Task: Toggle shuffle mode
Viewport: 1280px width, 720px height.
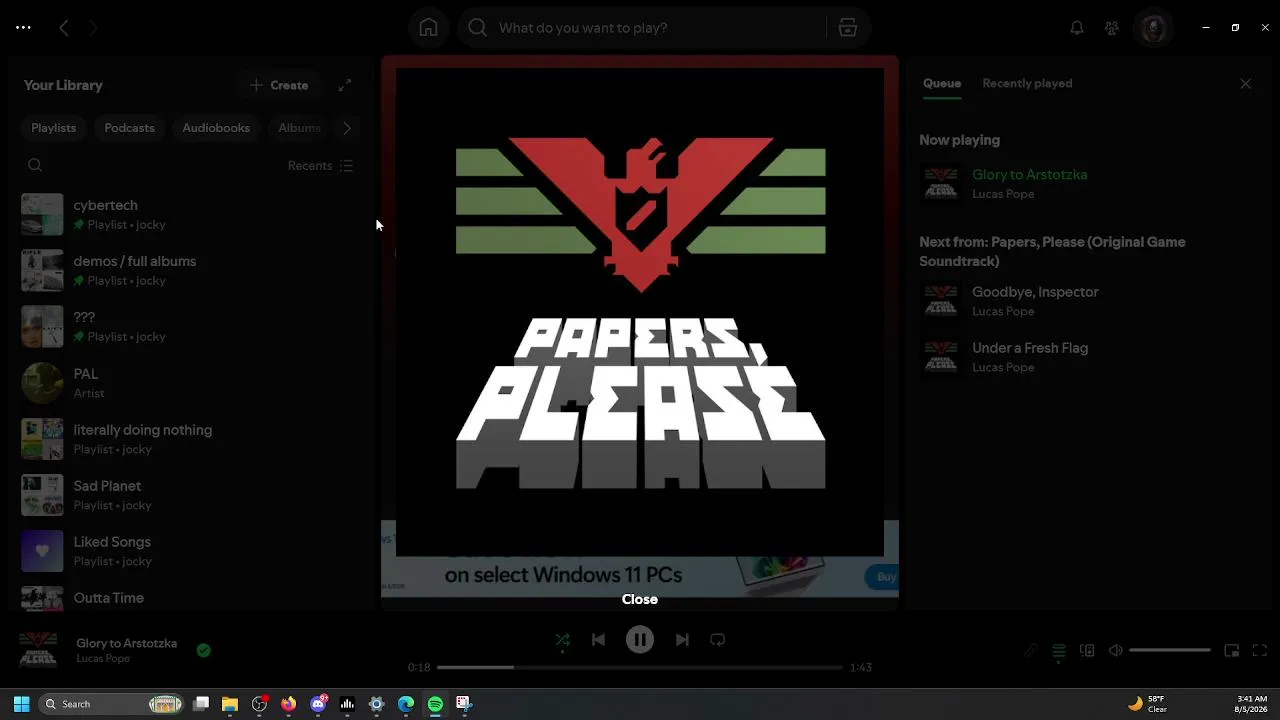Action: 563,640
